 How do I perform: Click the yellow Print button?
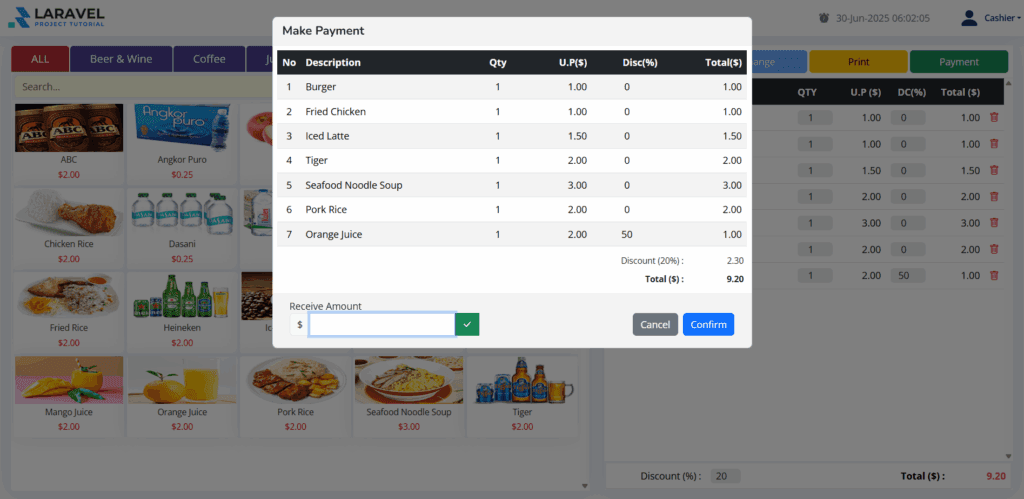(x=858, y=62)
